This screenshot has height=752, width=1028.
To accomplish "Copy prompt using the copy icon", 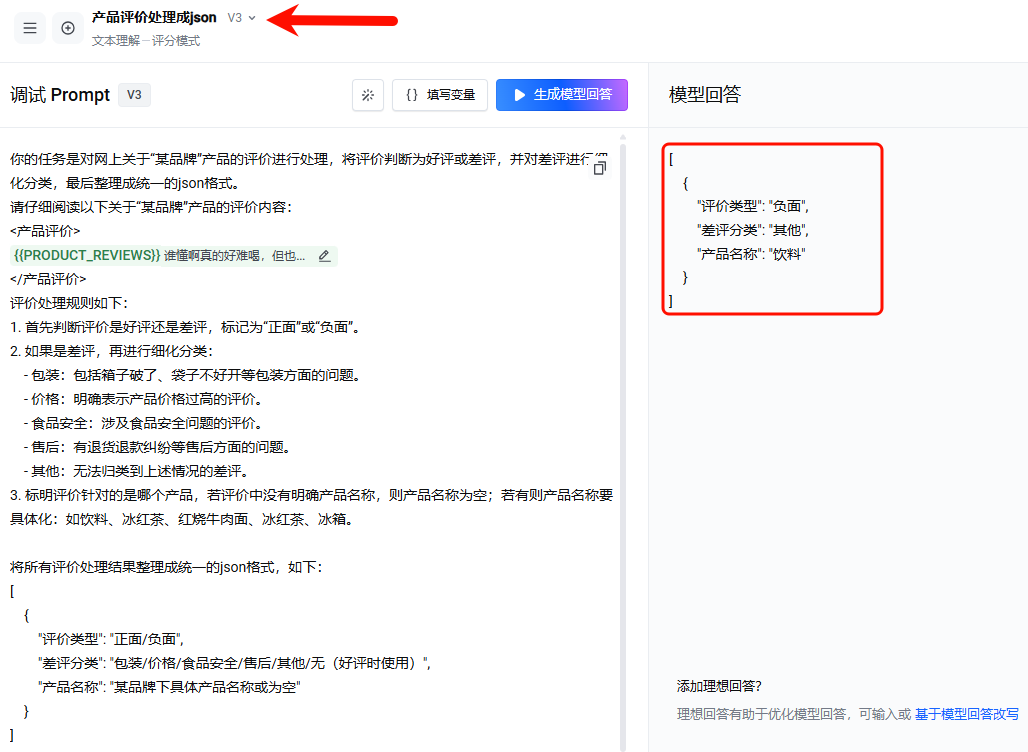I will click(599, 168).
